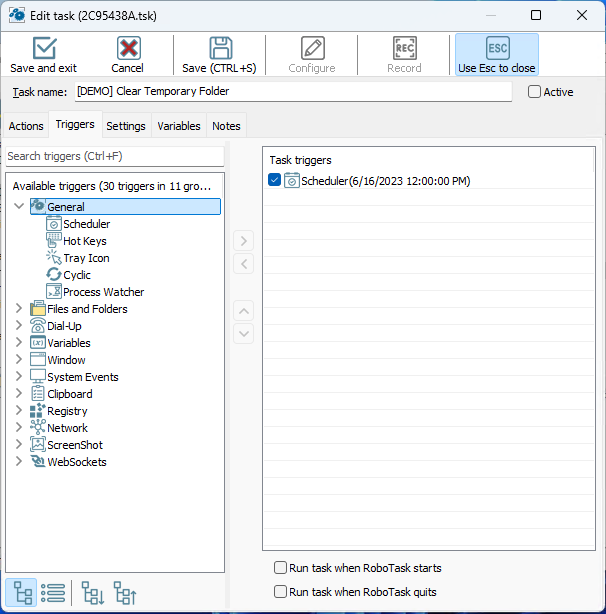Expand the Files and Folders group
Image resolution: width=606 pixels, height=614 pixels.
tap(19, 309)
